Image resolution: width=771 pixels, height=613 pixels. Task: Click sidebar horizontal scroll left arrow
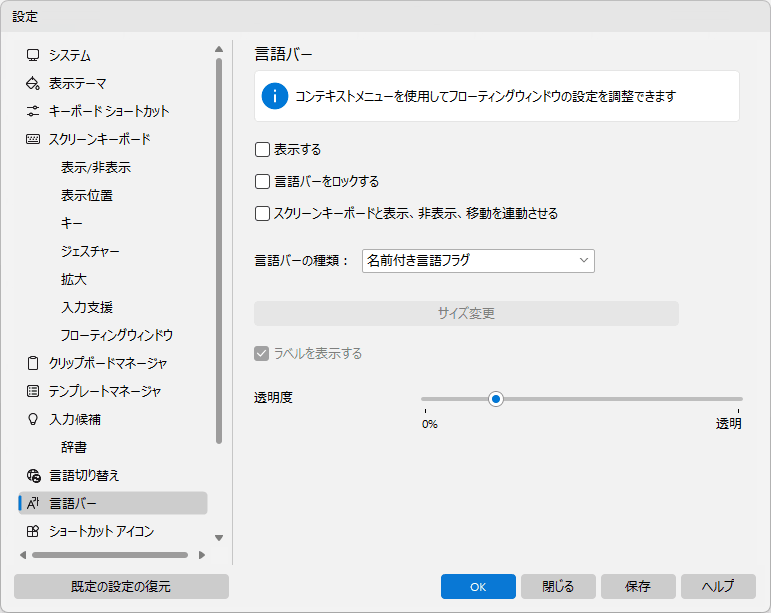(23, 555)
